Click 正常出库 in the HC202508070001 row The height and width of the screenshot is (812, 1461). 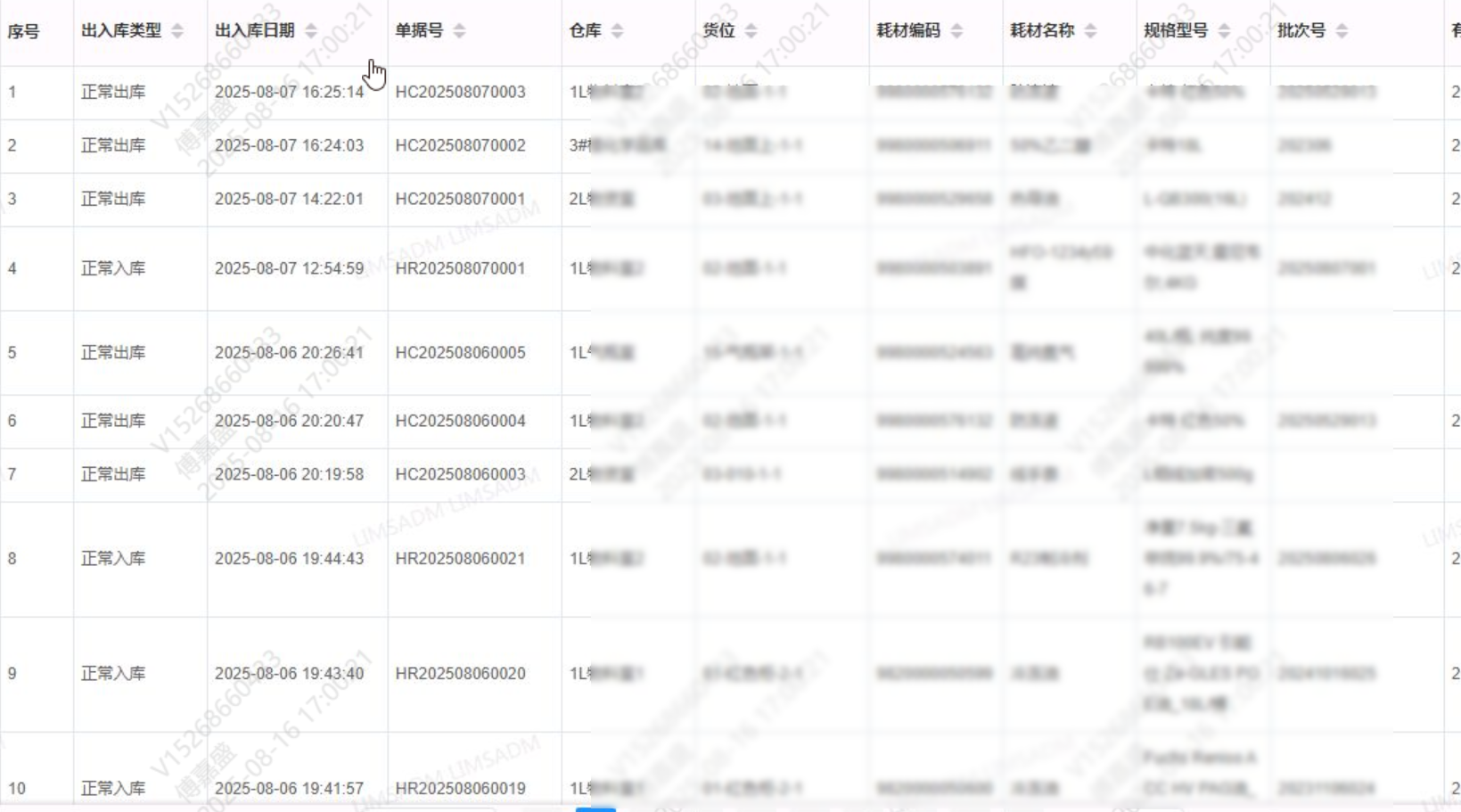coord(113,199)
